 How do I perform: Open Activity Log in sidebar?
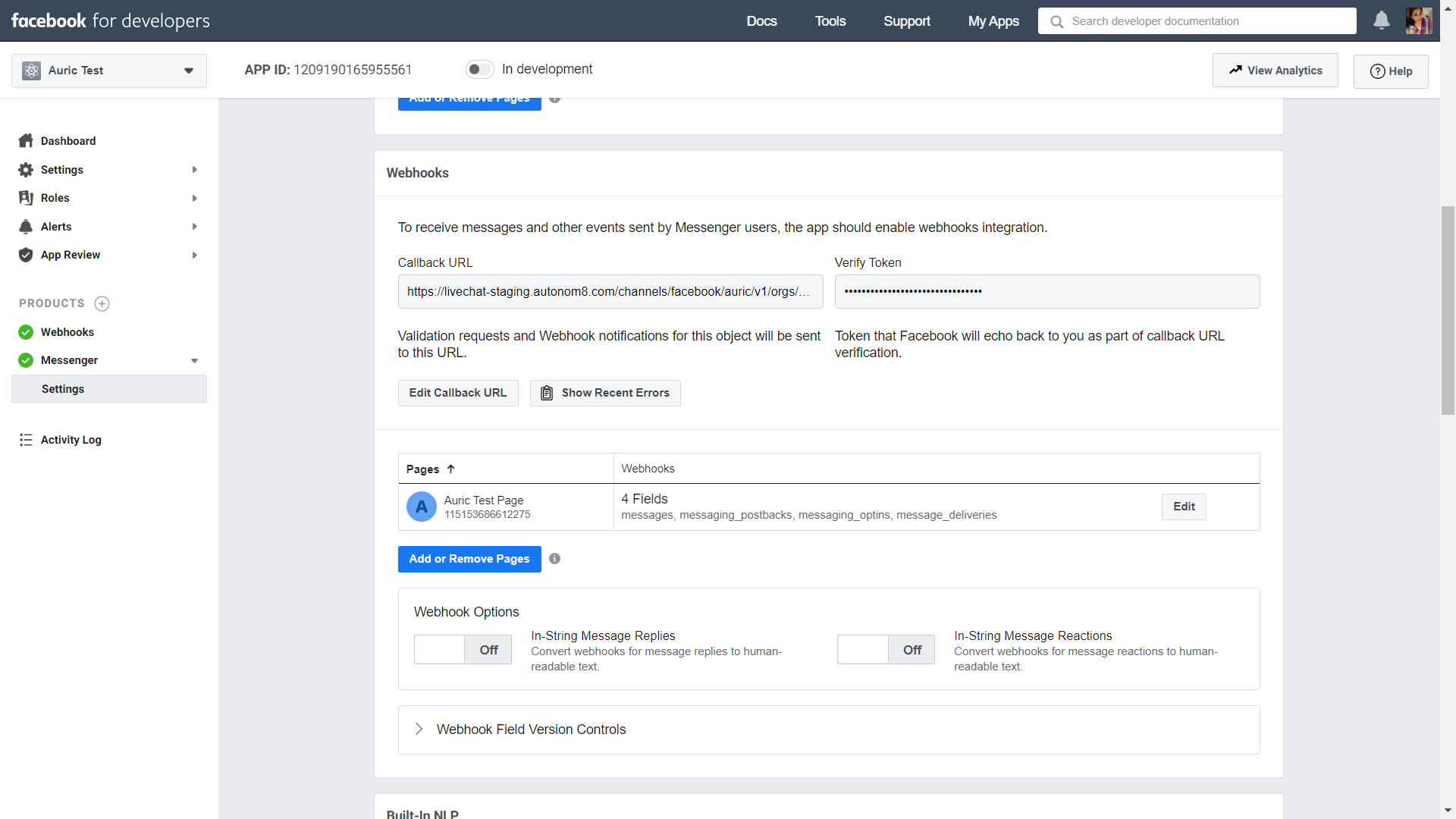(x=71, y=440)
